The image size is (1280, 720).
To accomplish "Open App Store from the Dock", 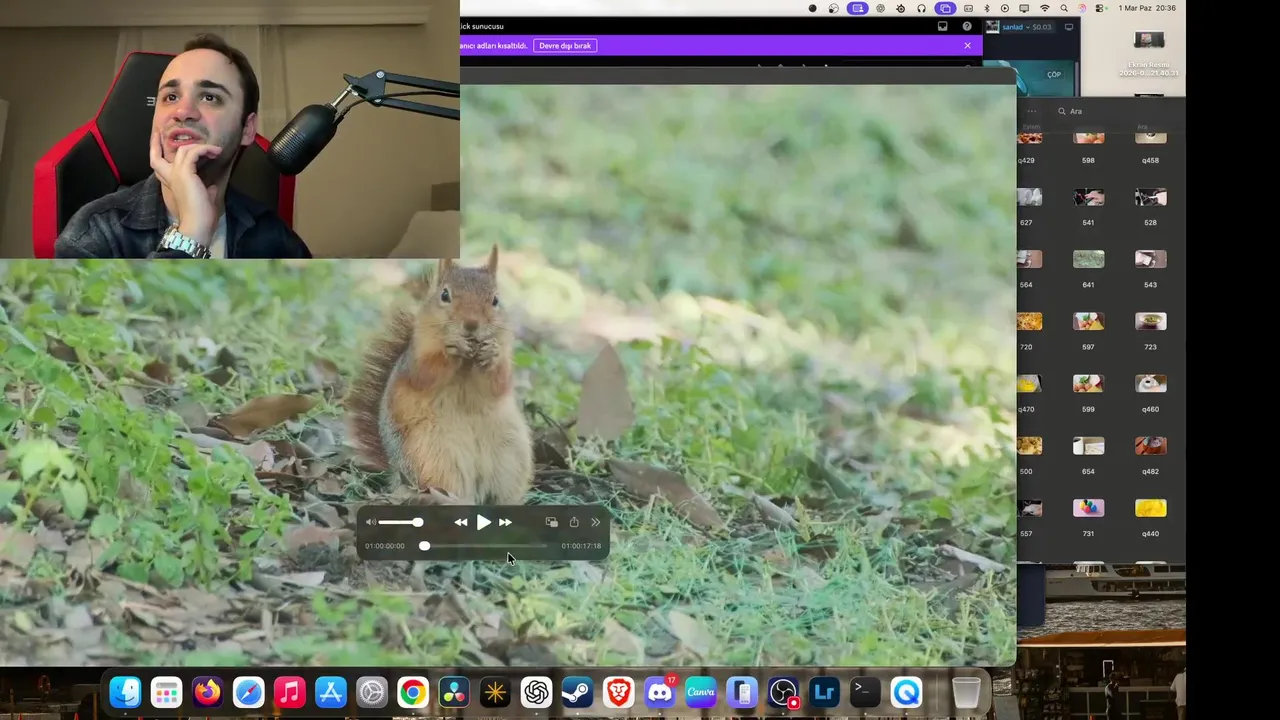I will (x=330, y=692).
